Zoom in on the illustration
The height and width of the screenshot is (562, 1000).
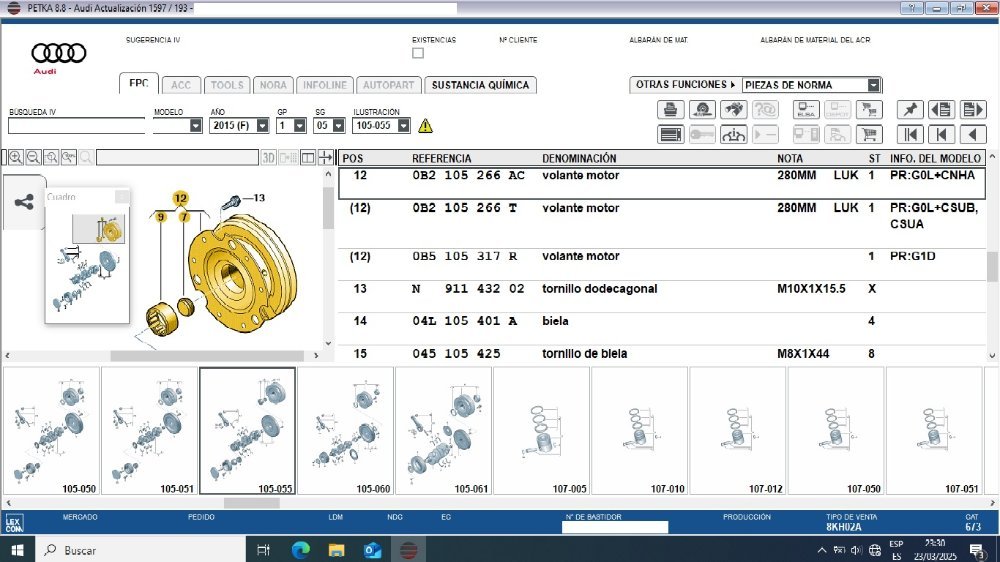[16, 158]
